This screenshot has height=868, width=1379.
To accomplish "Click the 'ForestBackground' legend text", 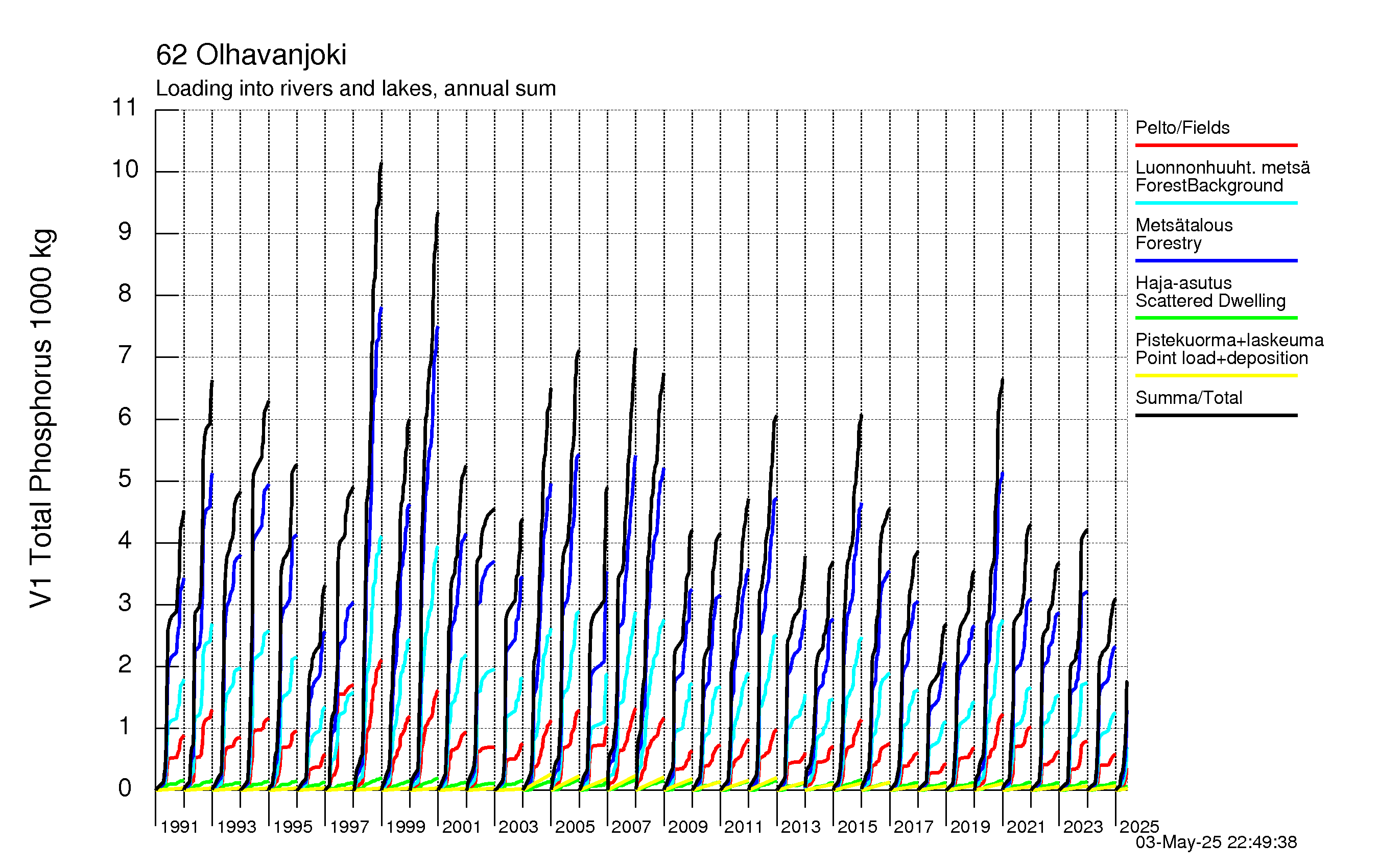I will [x=1209, y=185].
